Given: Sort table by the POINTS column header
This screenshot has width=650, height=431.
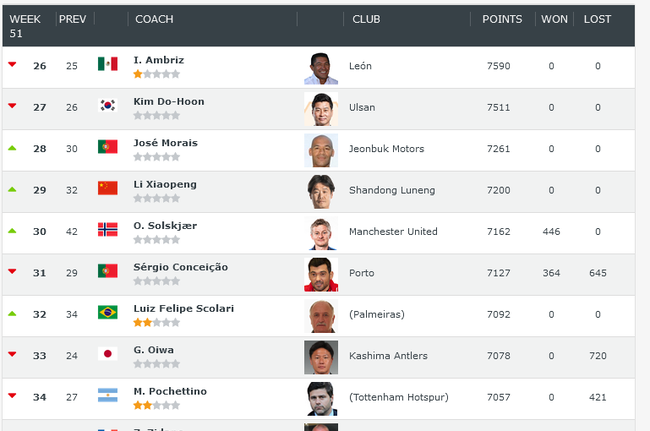Looking at the screenshot, I should click(502, 19).
